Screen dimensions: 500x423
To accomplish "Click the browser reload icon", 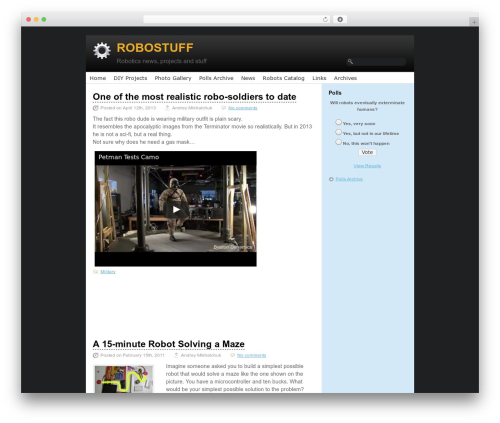I will pos(325,20).
